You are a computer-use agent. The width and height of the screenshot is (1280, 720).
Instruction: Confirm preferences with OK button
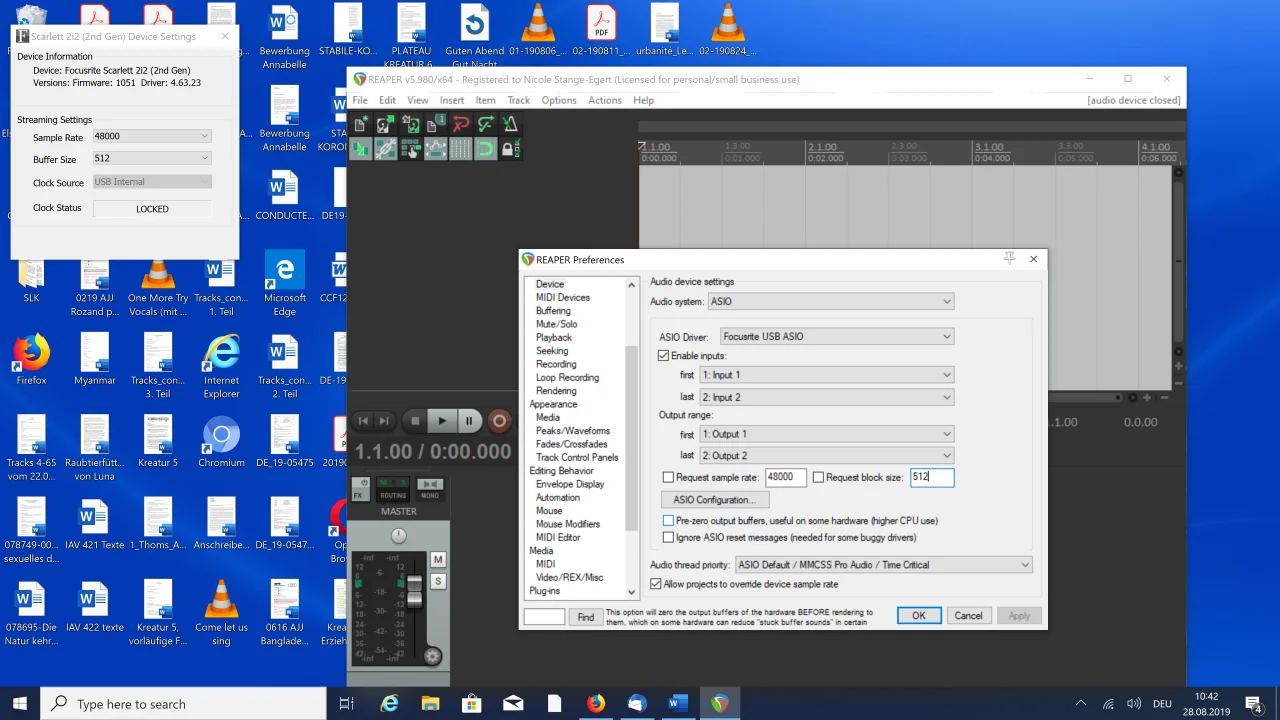(919, 616)
